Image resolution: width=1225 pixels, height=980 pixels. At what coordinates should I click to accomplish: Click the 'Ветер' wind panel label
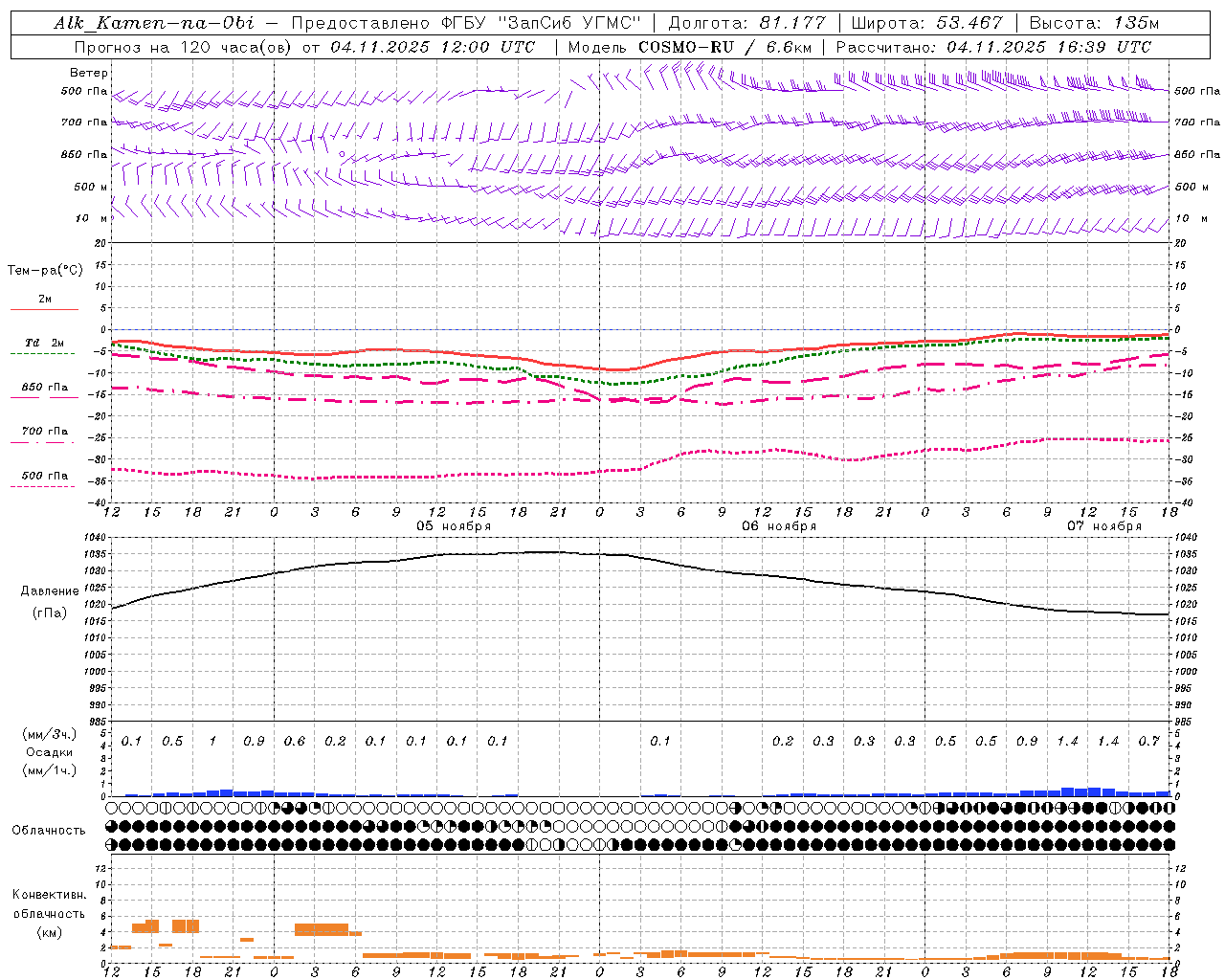tap(89, 73)
